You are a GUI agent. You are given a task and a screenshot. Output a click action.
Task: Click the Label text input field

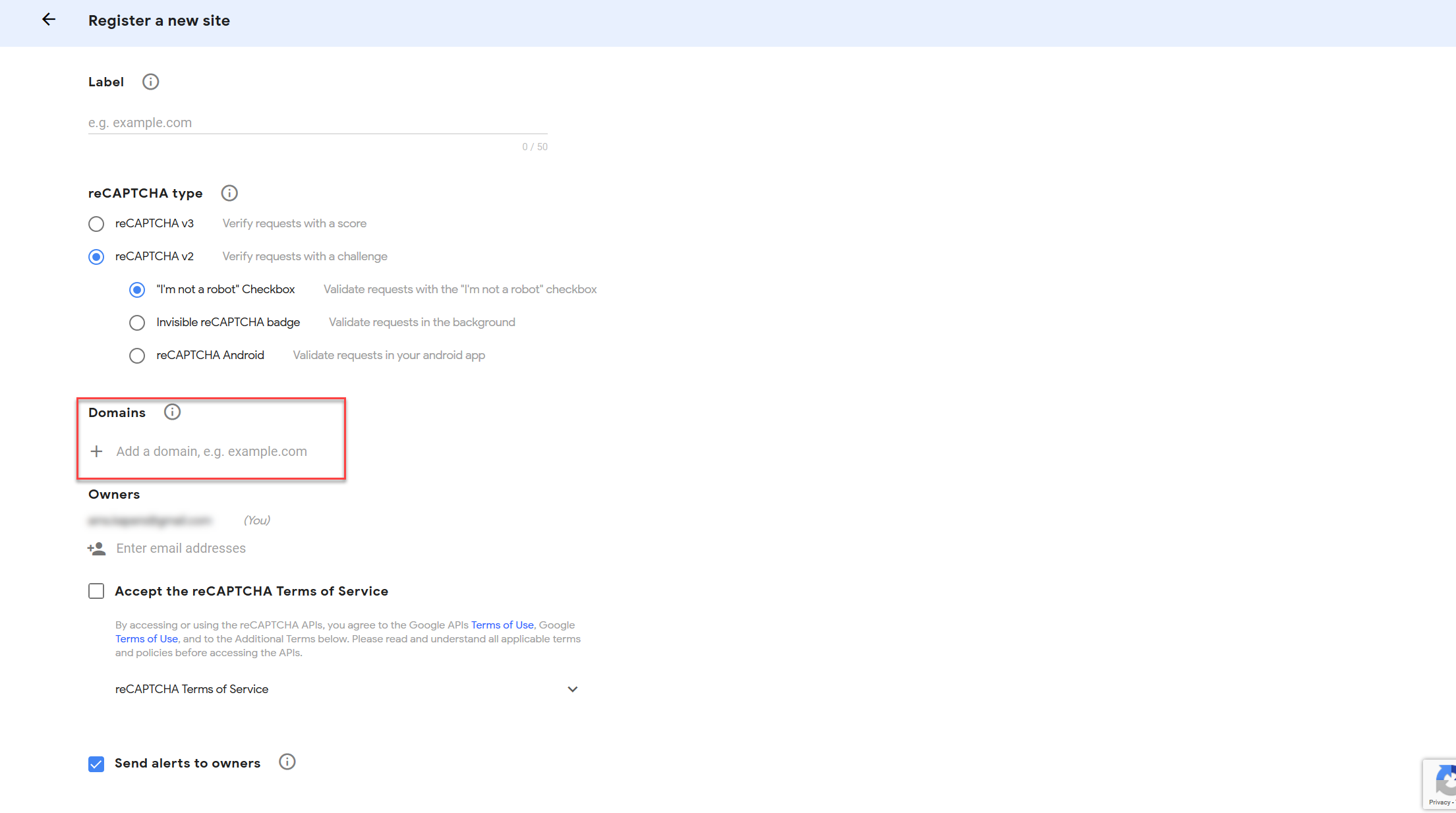(318, 123)
